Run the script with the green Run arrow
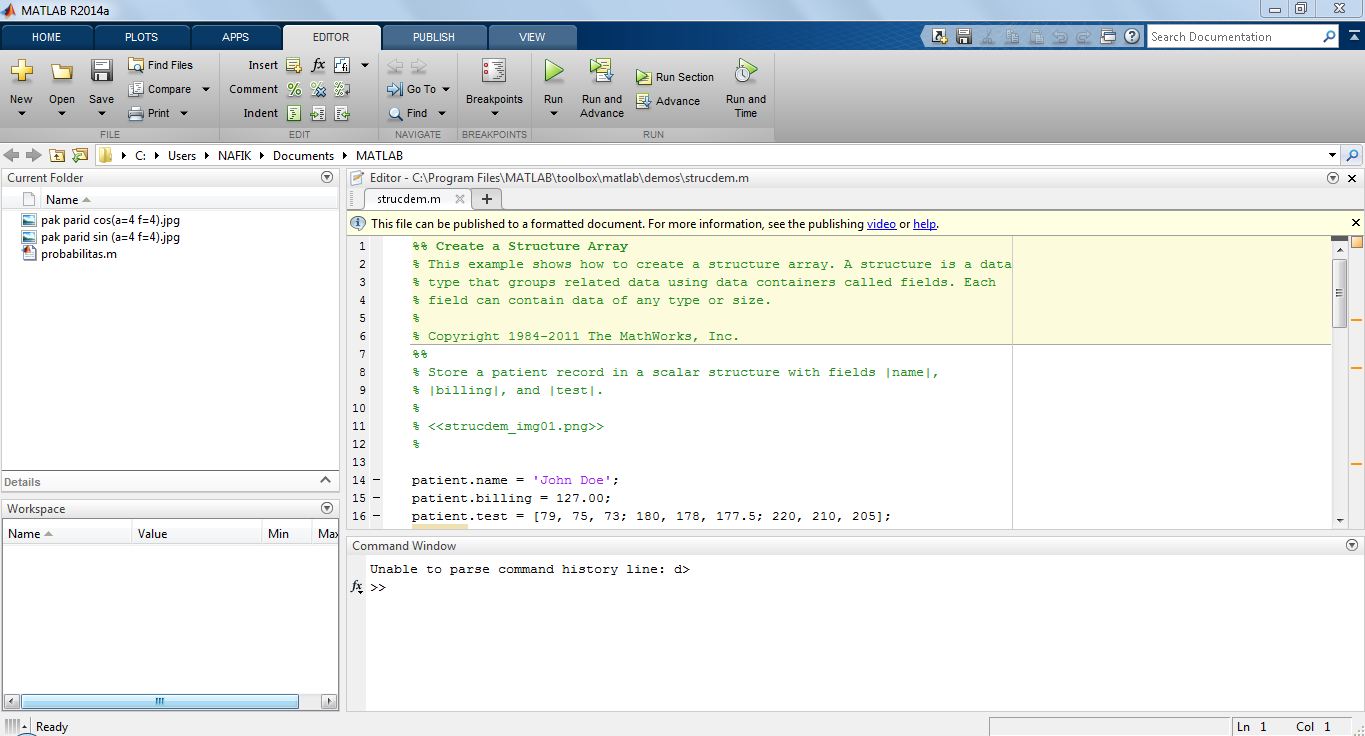1365x736 pixels. (553, 71)
